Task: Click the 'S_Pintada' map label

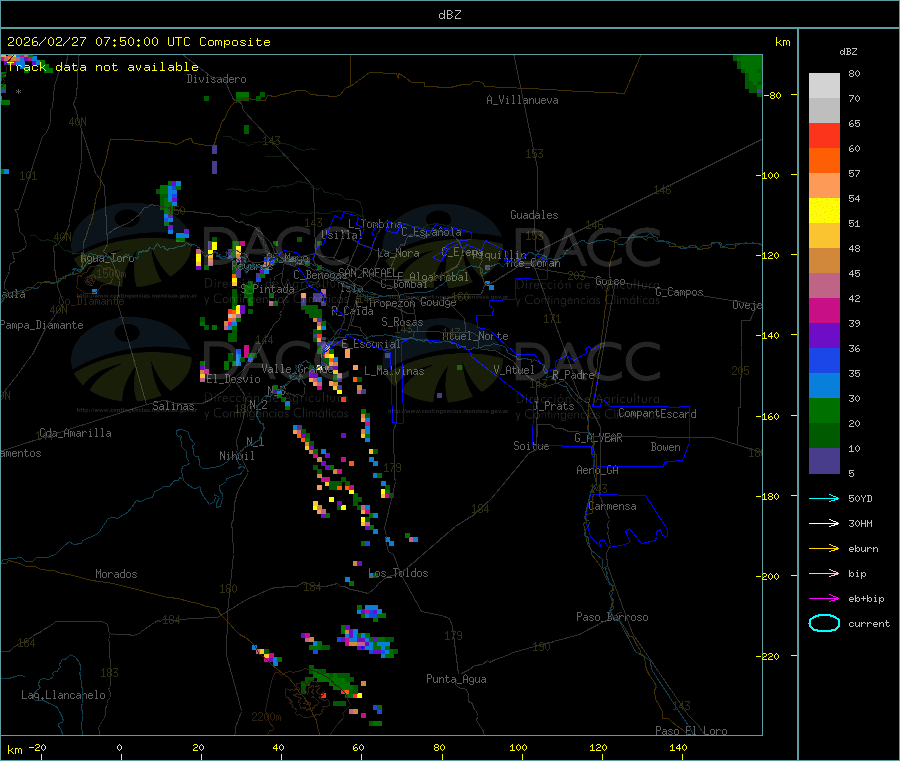Action: (267, 289)
